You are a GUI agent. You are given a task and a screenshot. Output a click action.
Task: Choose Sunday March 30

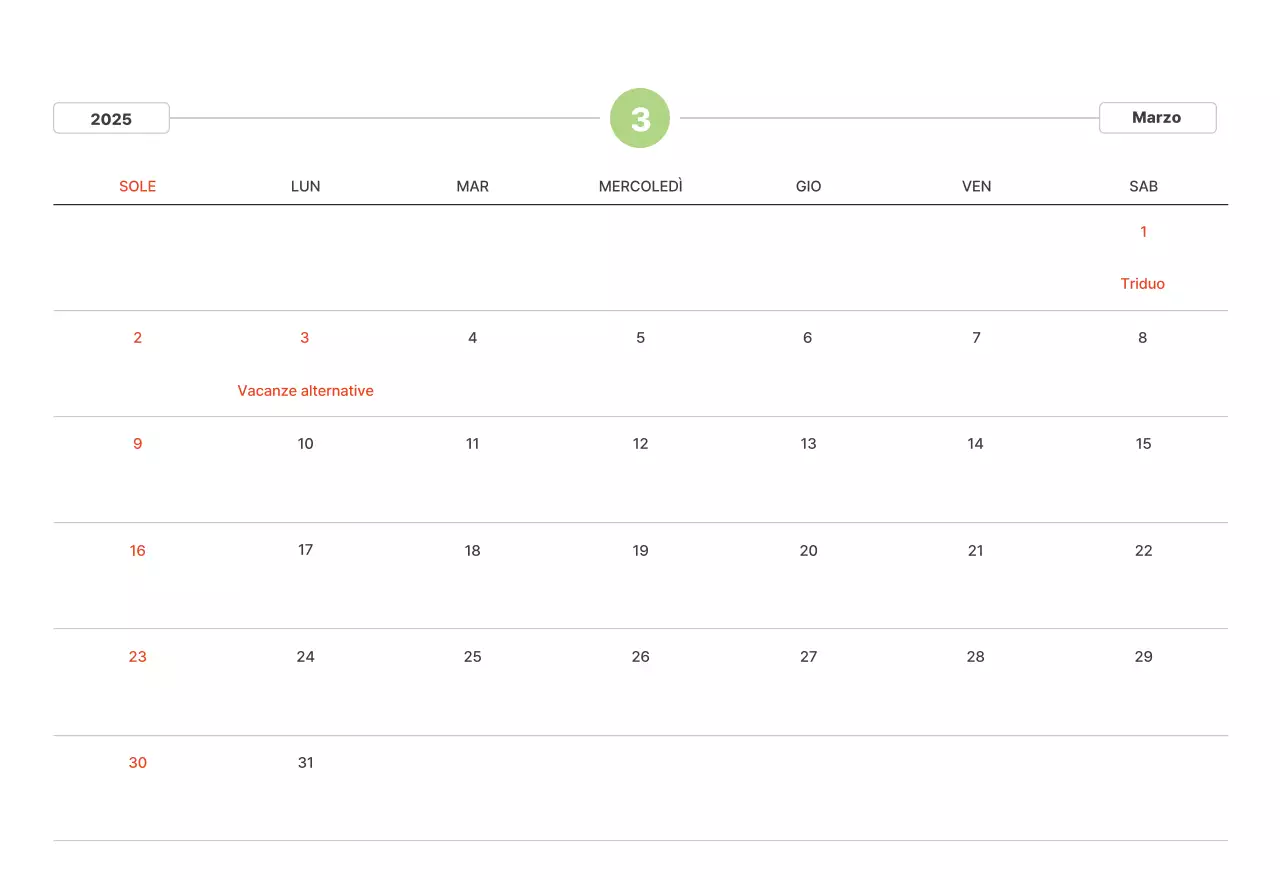tap(138, 763)
